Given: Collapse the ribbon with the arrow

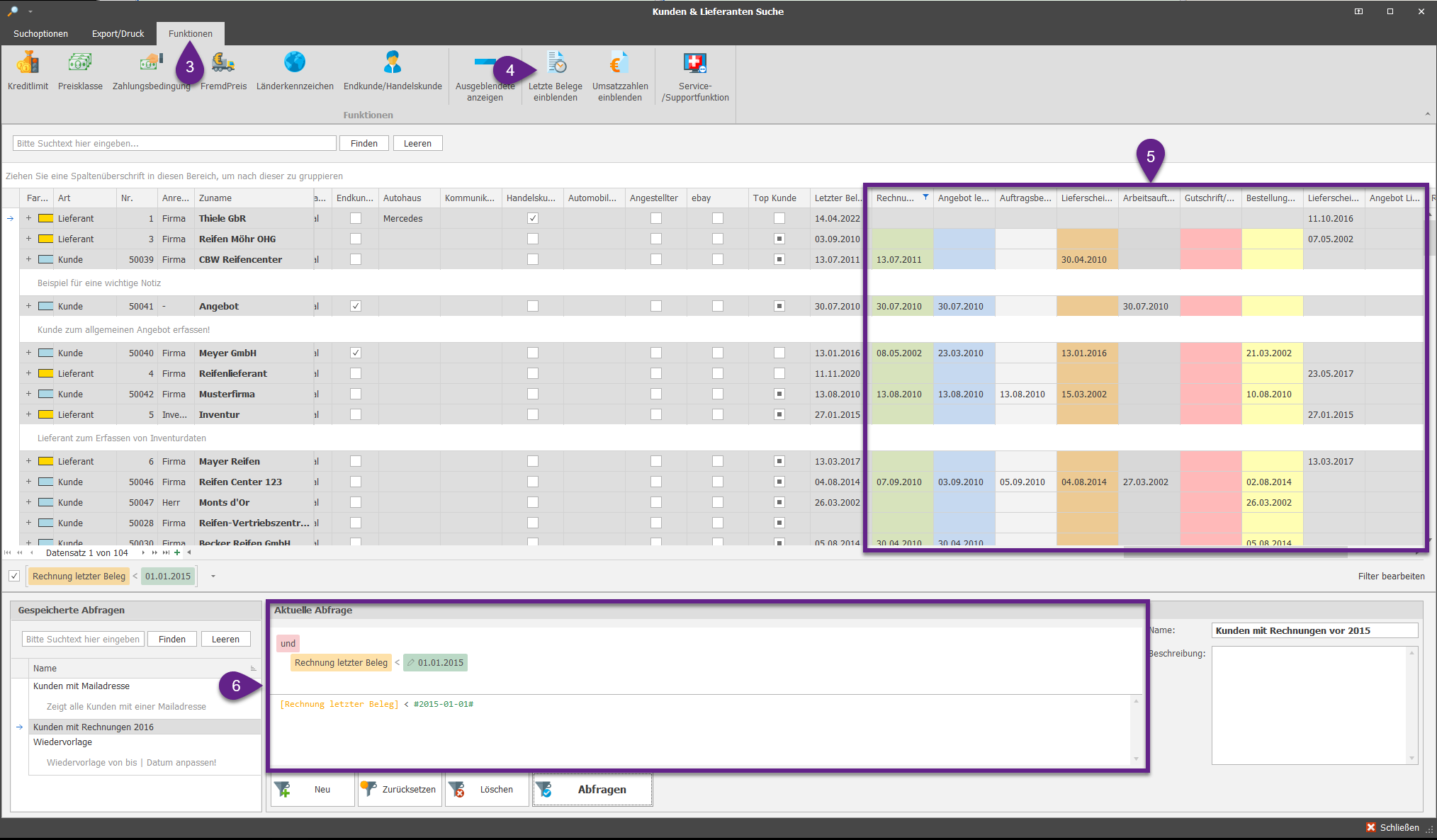Looking at the screenshot, I should (1427, 114).
